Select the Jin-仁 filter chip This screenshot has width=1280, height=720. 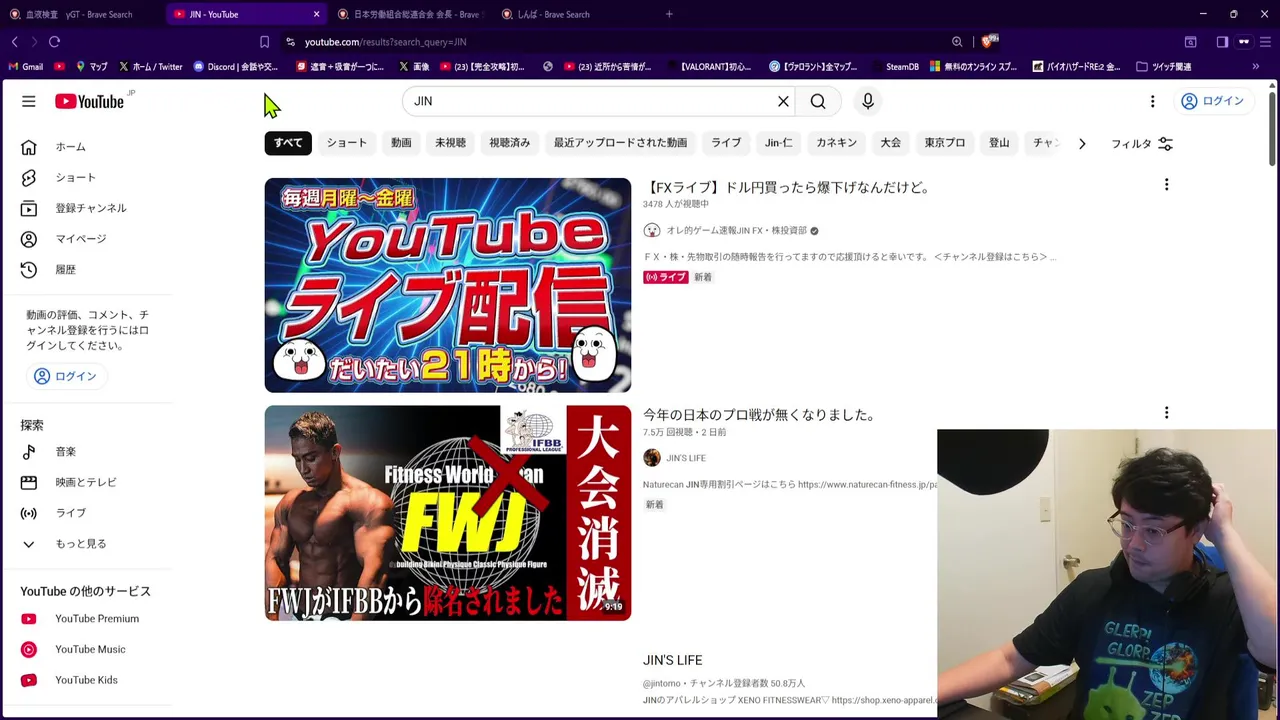[x=778, y=143]
